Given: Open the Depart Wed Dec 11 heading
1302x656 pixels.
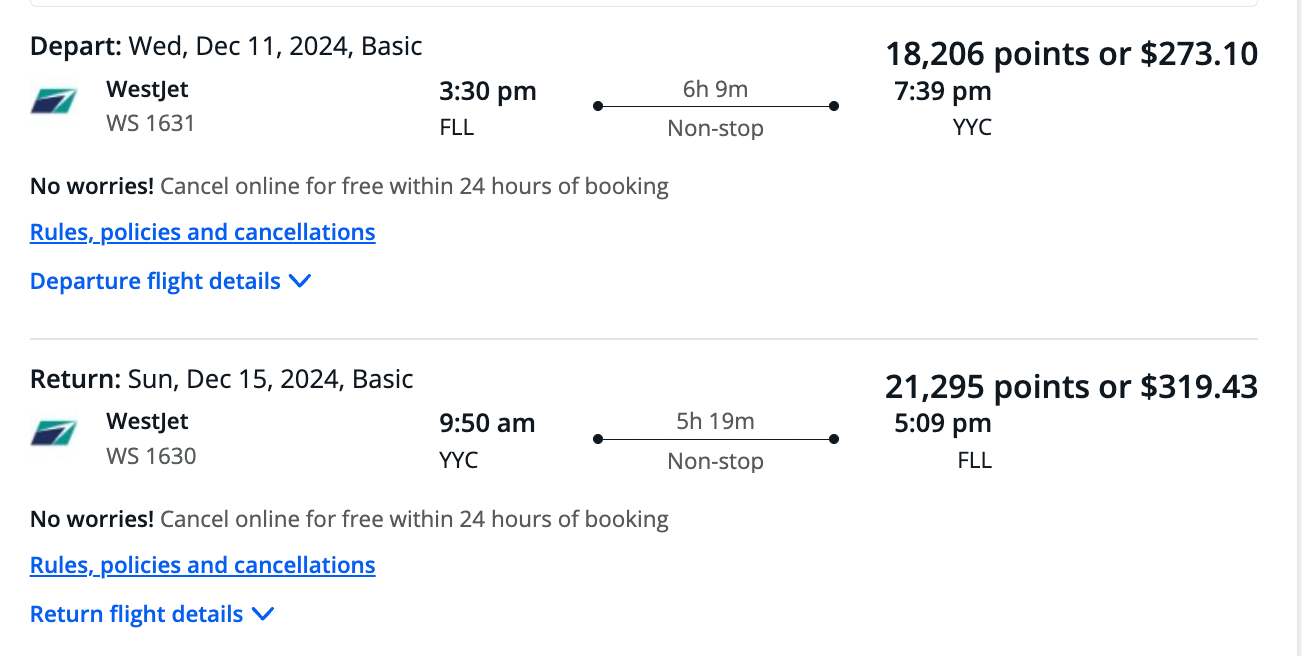Looking at the screenshot, I should (x=226, y=45).
